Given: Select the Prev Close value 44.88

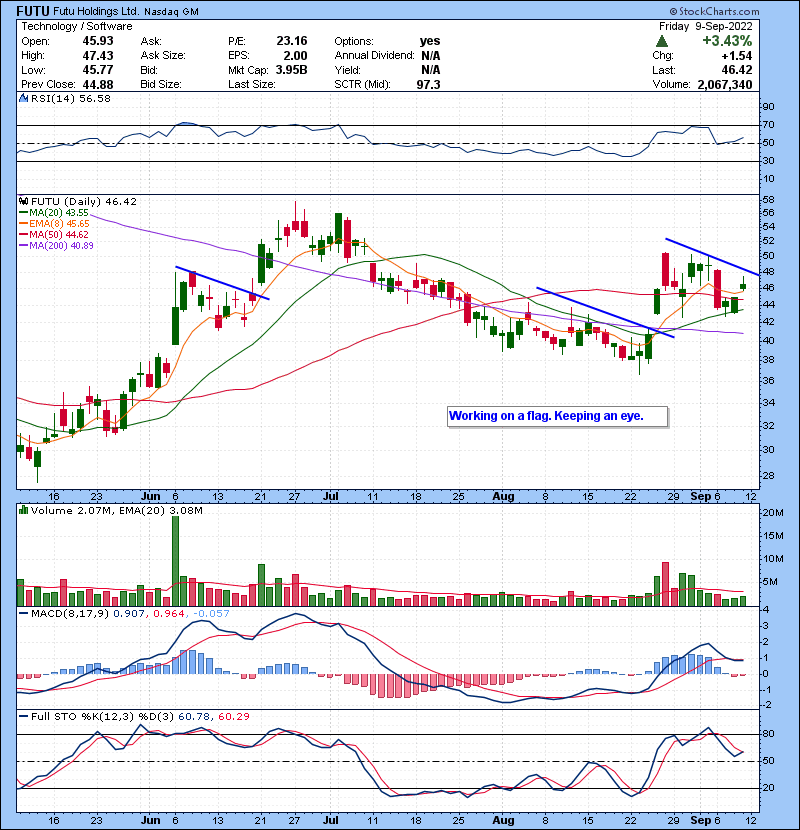Looking at the screenshot, I should pos(98,85).
